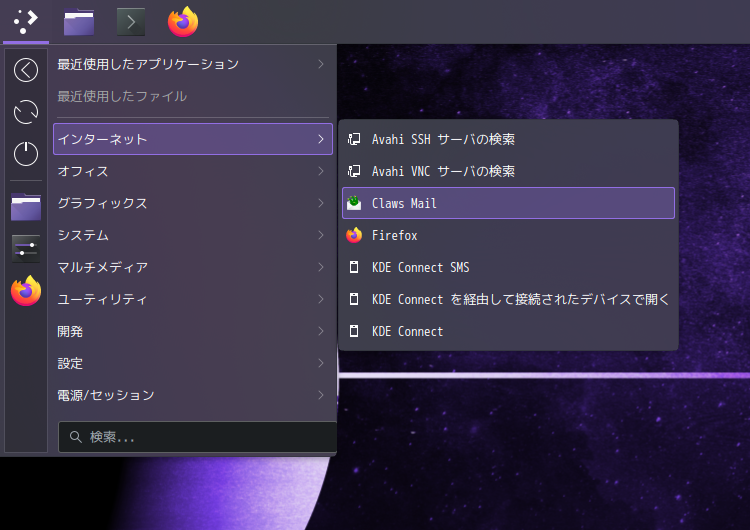750x530 pixels.
Task: Open the 電源/セッション category
Action: pyautogui.click(x=193, y=395)
